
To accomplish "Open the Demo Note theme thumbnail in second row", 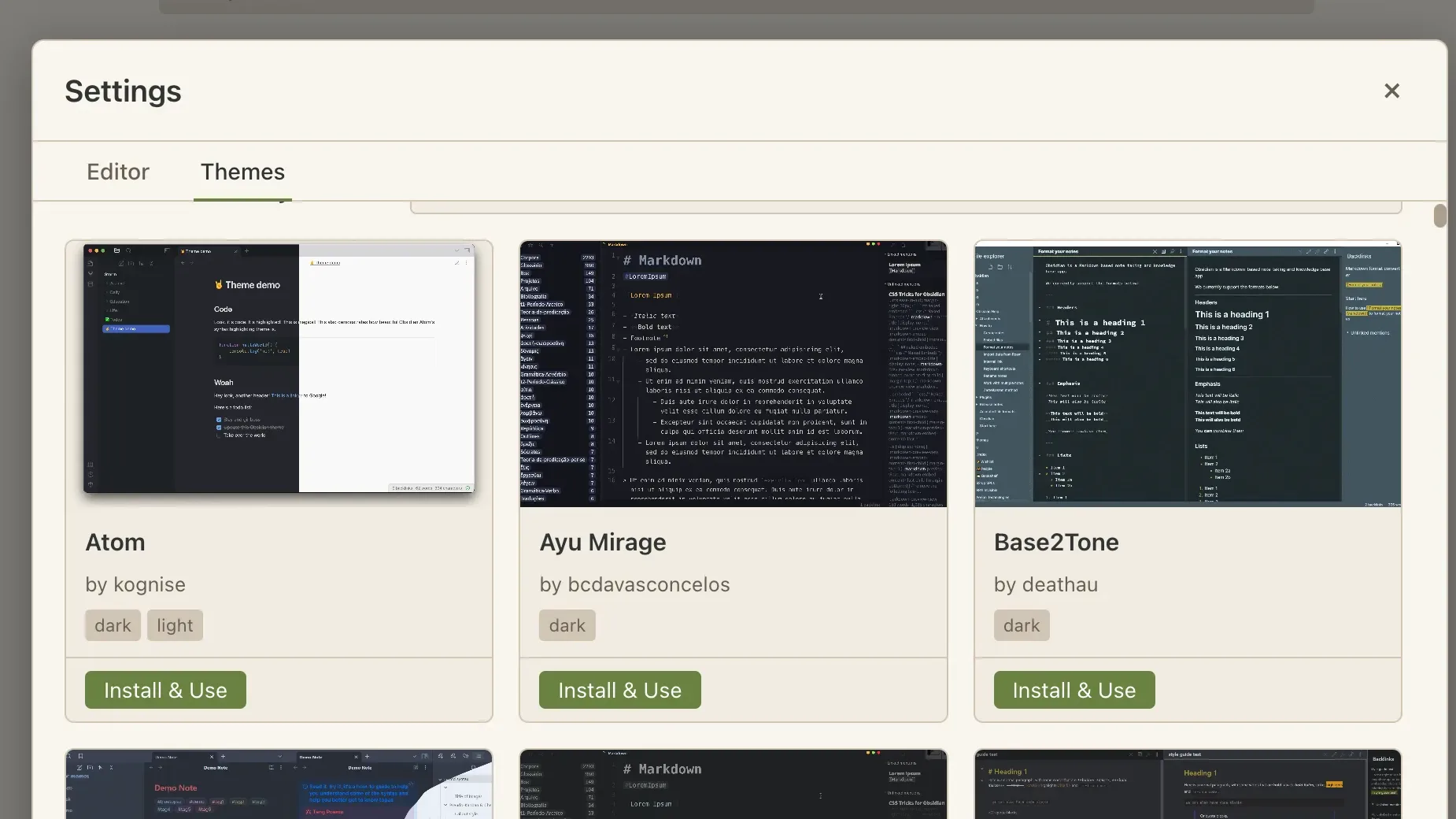I will pos(279,784).
